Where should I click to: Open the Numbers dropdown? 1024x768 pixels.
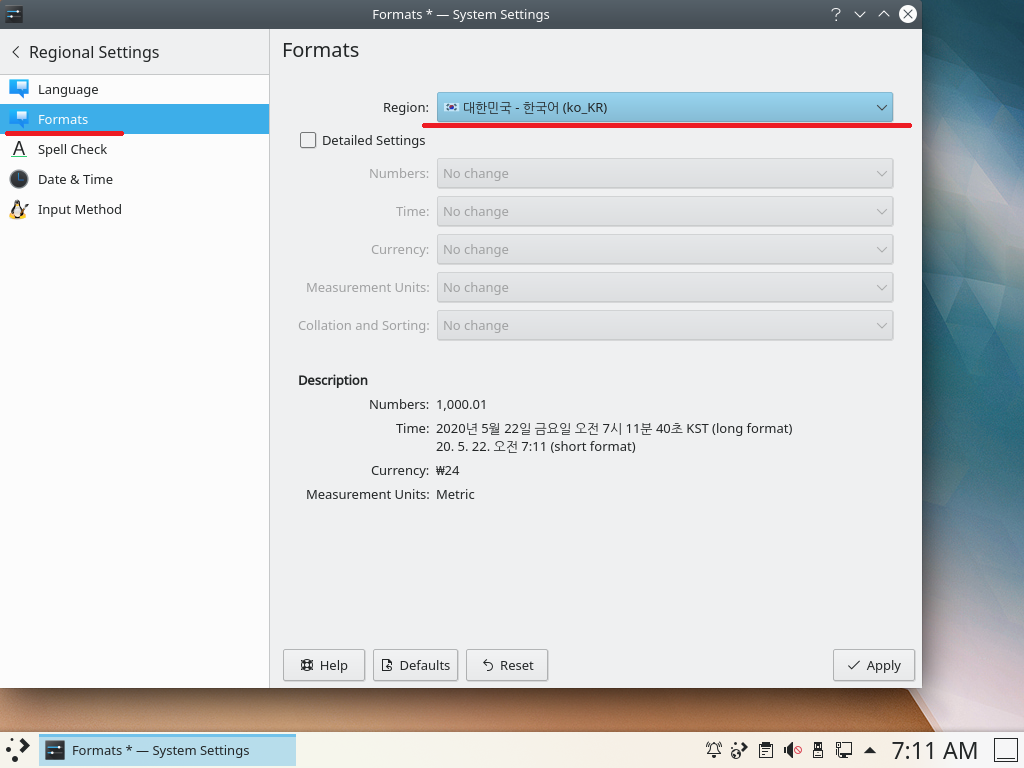point(665,173)
